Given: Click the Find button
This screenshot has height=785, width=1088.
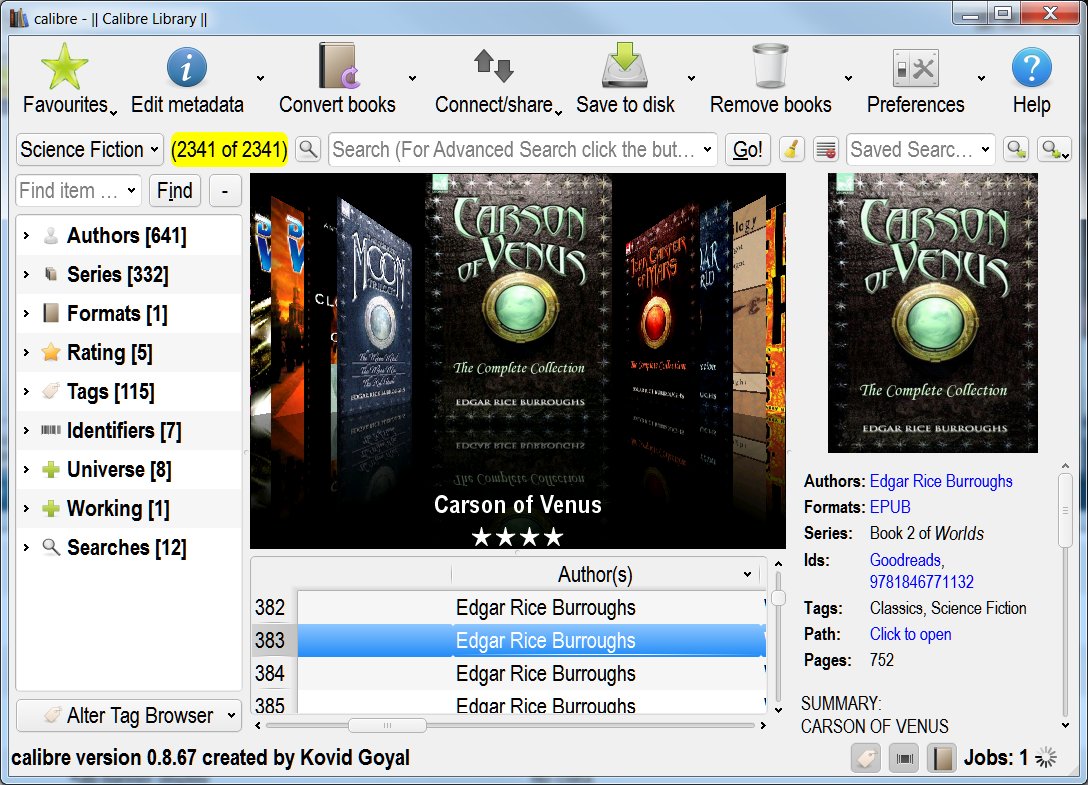Looking at the screenshot, I should [175, 190].
